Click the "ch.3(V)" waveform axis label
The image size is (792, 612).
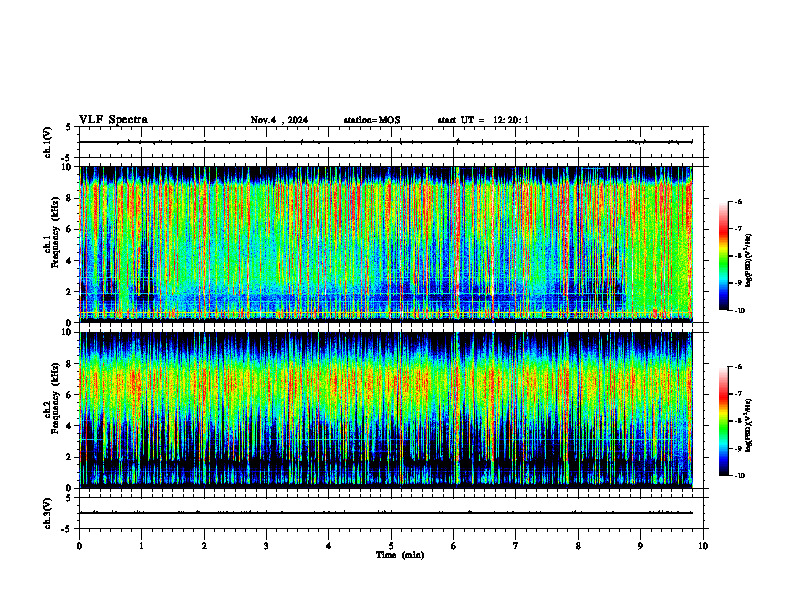coord(48,513)
